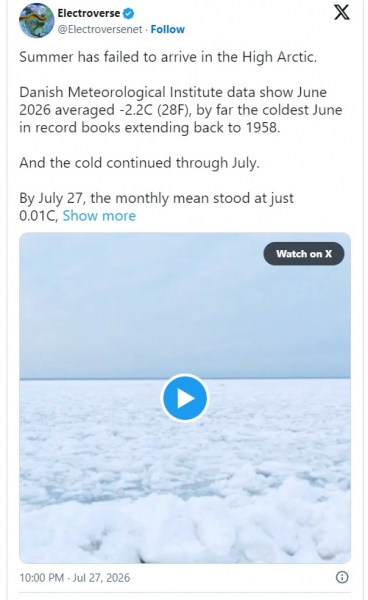This screenshot has width=368, height=600.
Task: Click the Danish Meteorological Institute paragraph
Action: point(181,110)
